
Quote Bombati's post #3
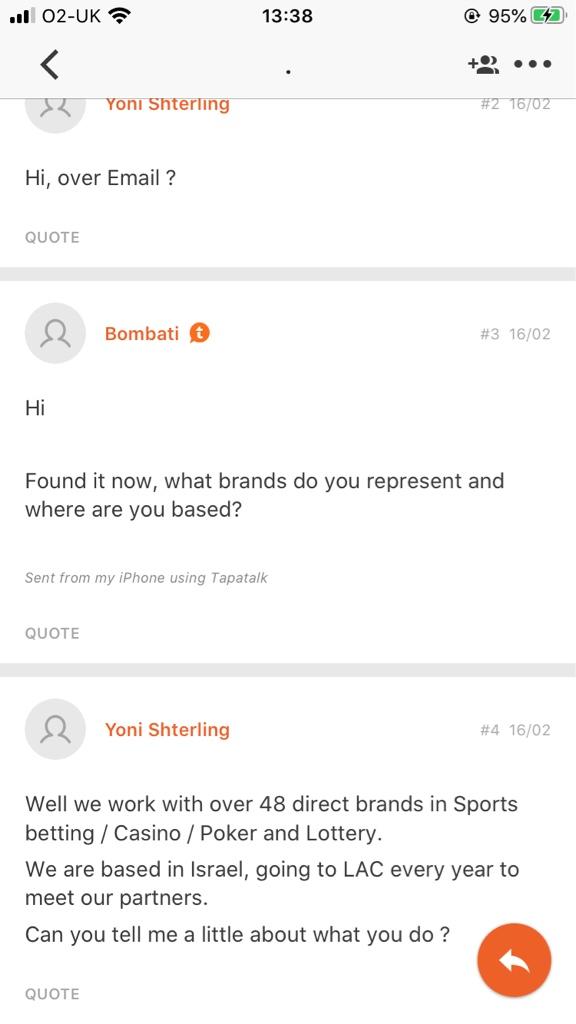[x=52, y=633]
